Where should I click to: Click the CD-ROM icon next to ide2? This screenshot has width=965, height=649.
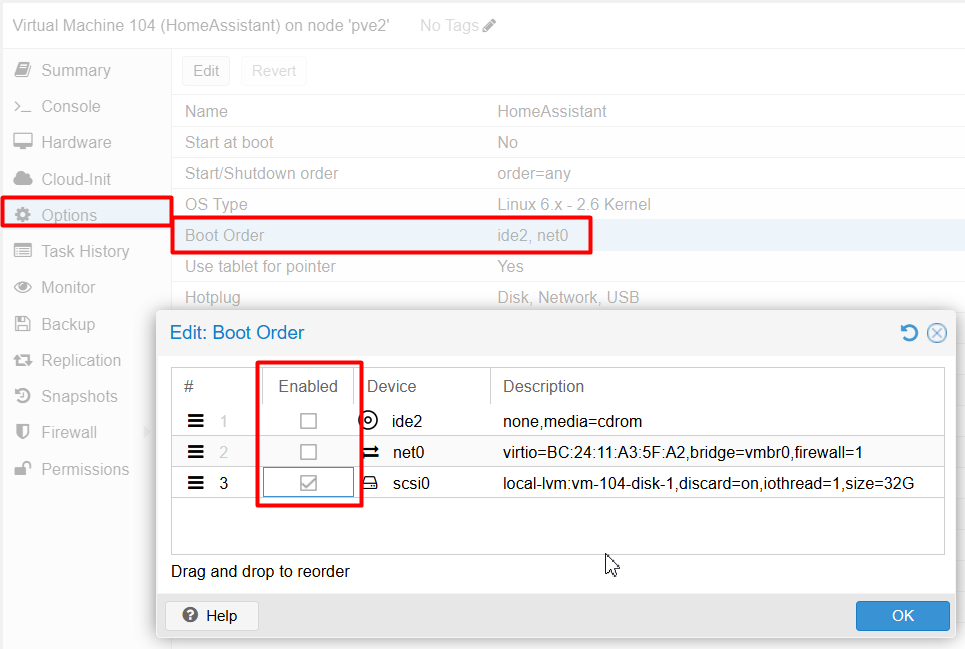pos(368,421)
